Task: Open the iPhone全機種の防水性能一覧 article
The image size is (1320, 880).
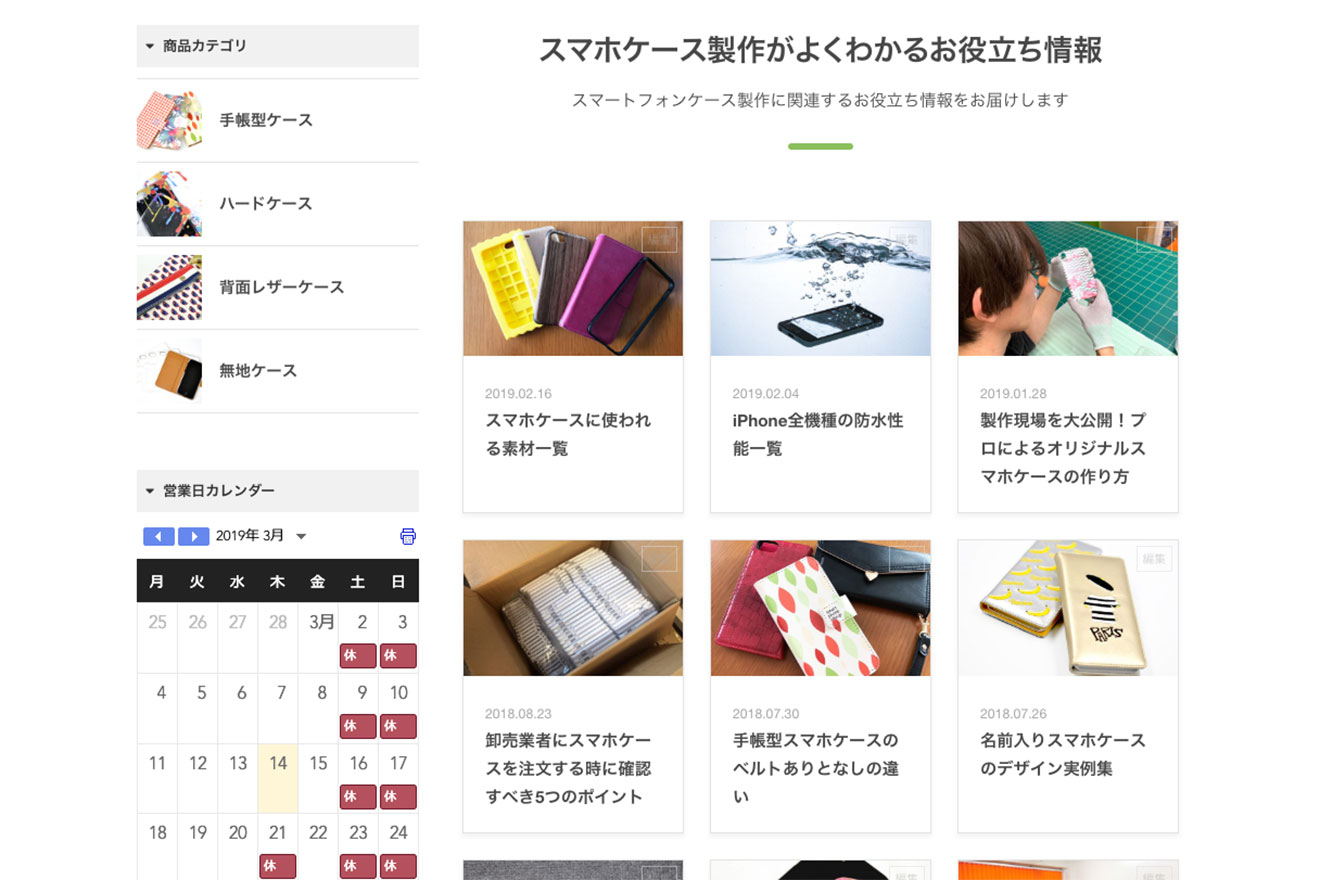Action: point(816,434)
